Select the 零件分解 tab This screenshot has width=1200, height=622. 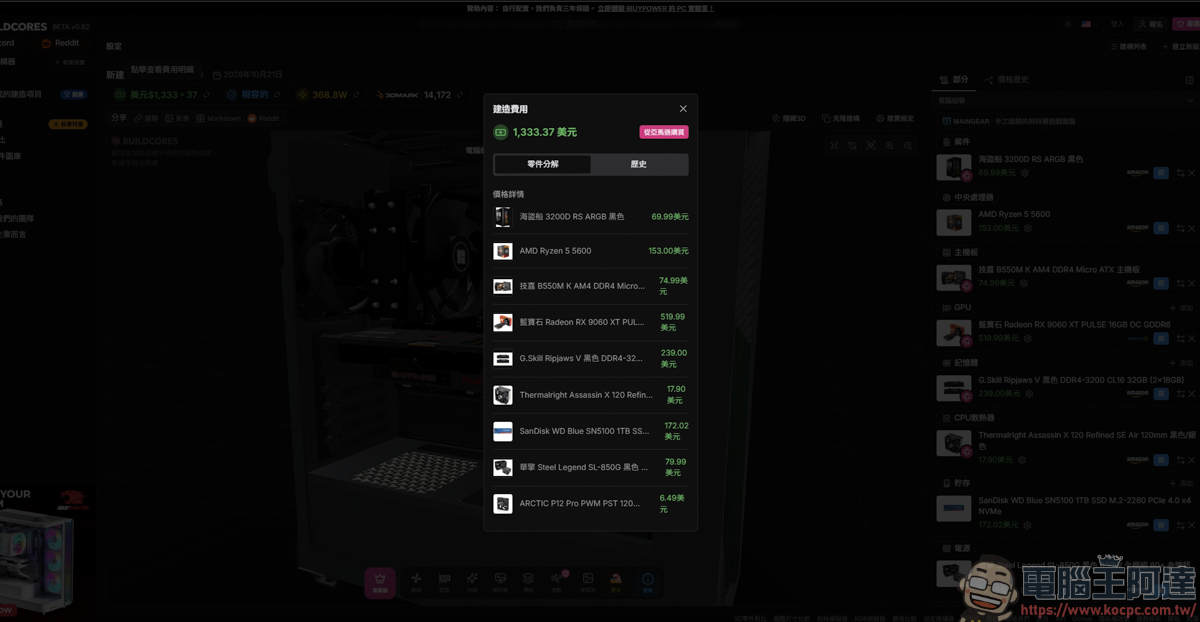tap(543, 164)
